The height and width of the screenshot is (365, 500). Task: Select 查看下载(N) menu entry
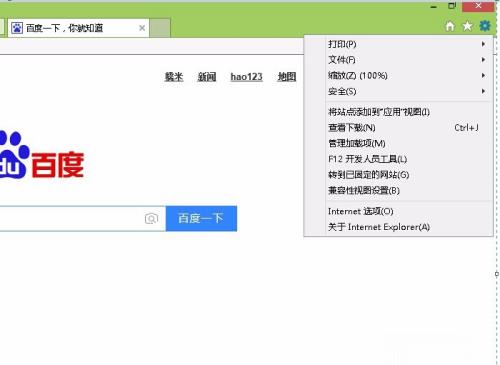tap(399, 128)
